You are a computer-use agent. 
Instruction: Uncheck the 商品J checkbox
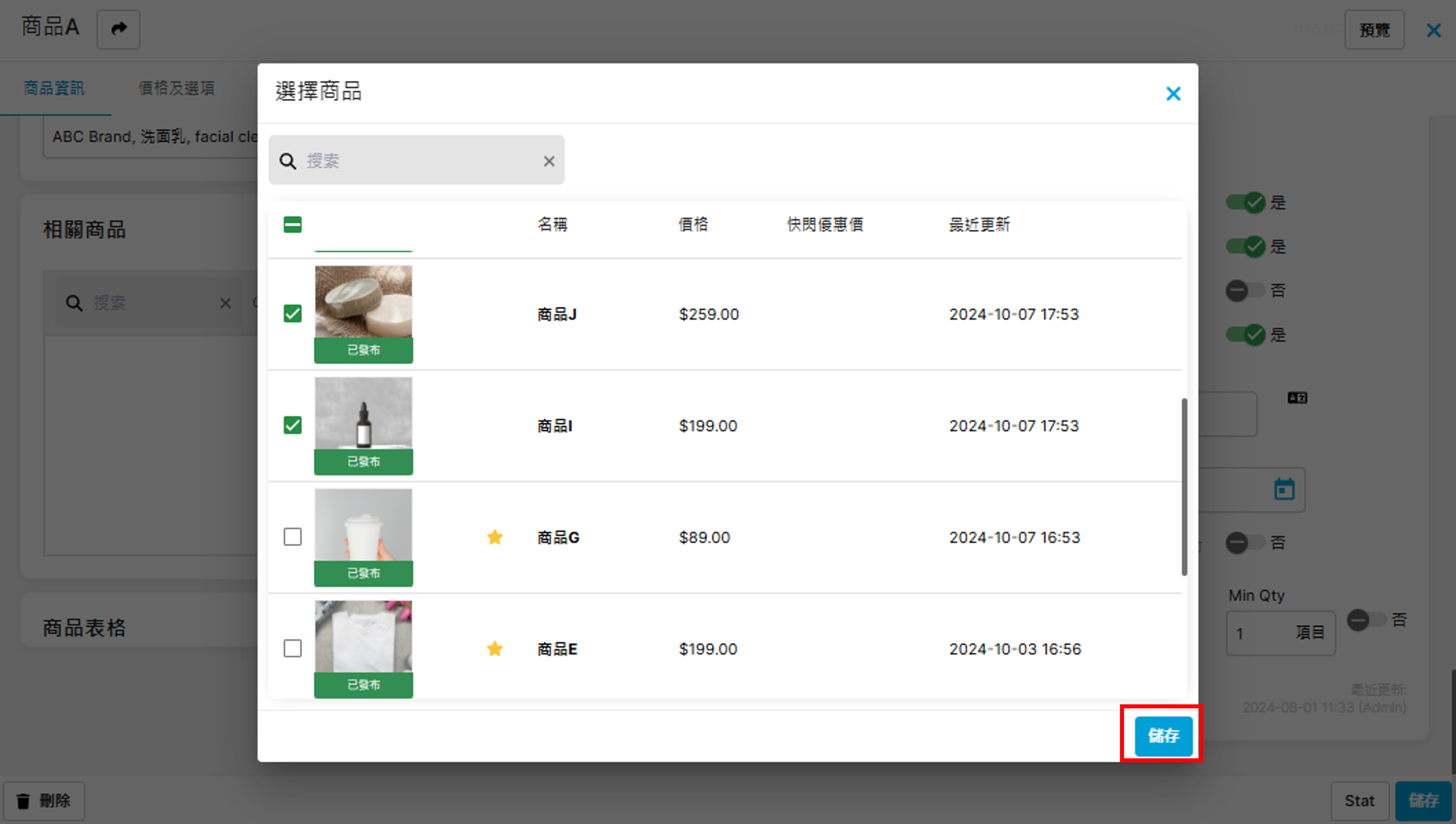(x=292, y=313)
